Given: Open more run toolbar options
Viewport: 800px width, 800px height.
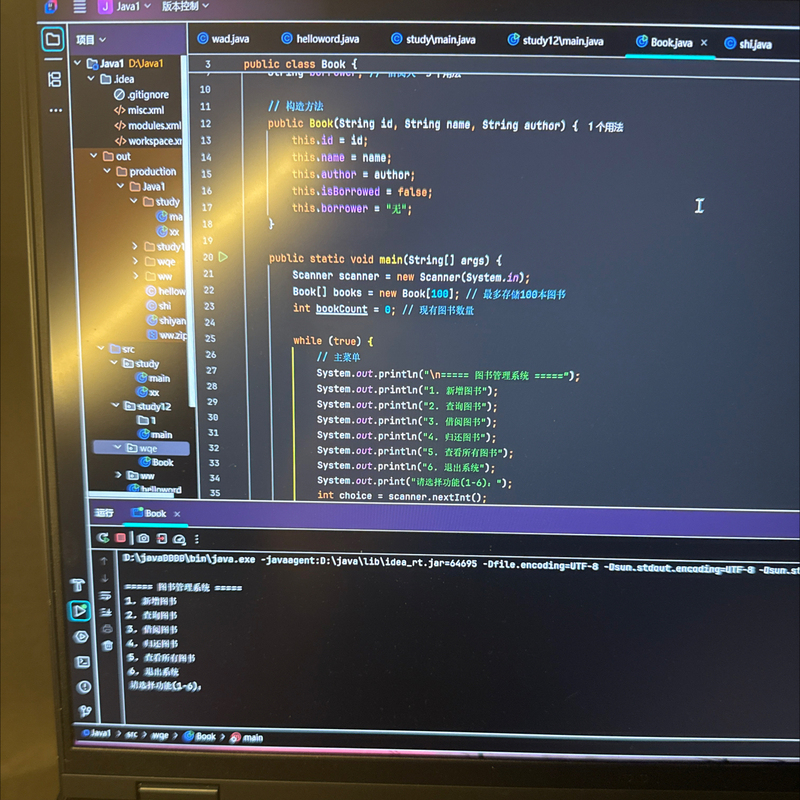Looking at the screenshot, I should (196, 539).
